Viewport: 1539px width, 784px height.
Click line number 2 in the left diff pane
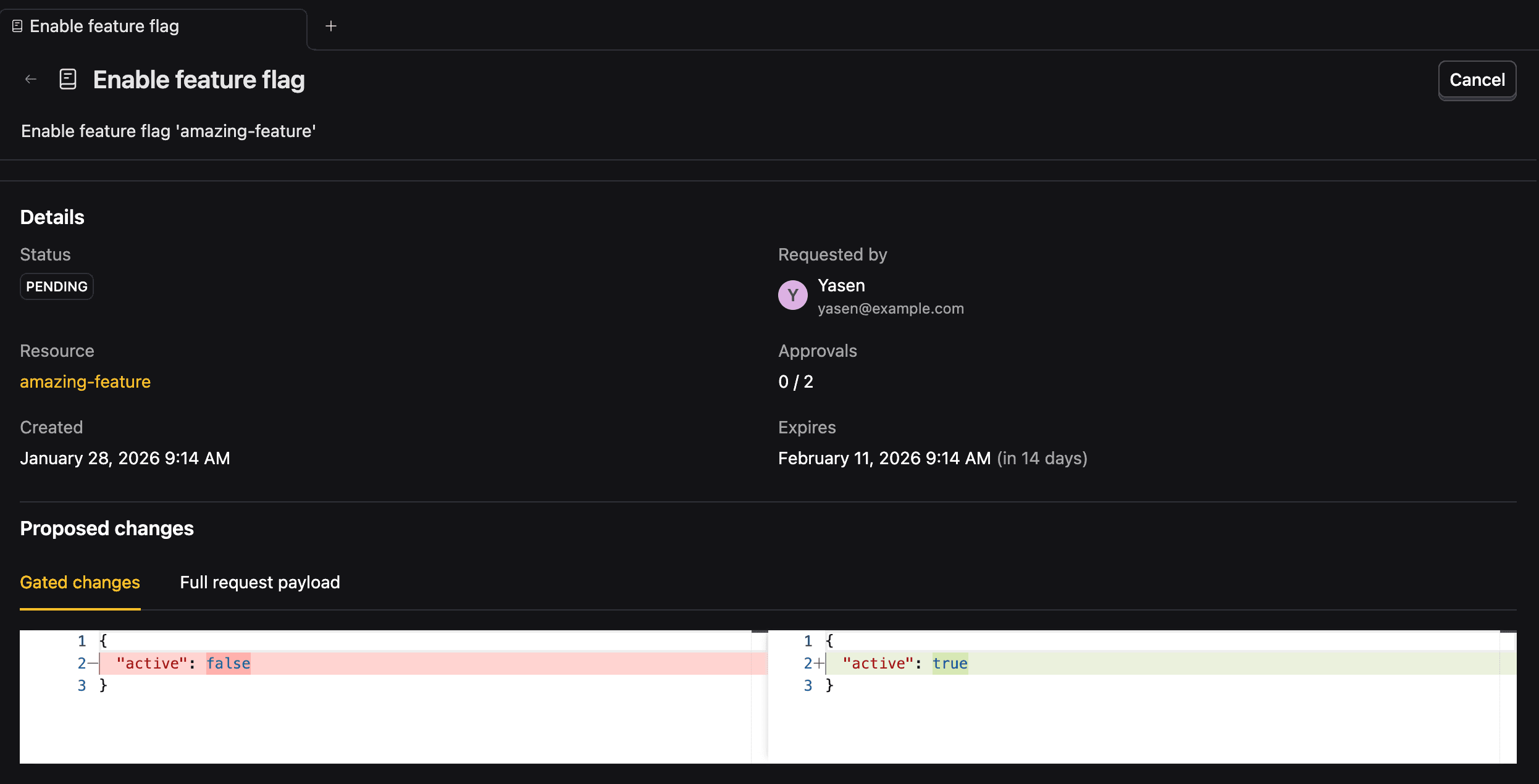82,663
